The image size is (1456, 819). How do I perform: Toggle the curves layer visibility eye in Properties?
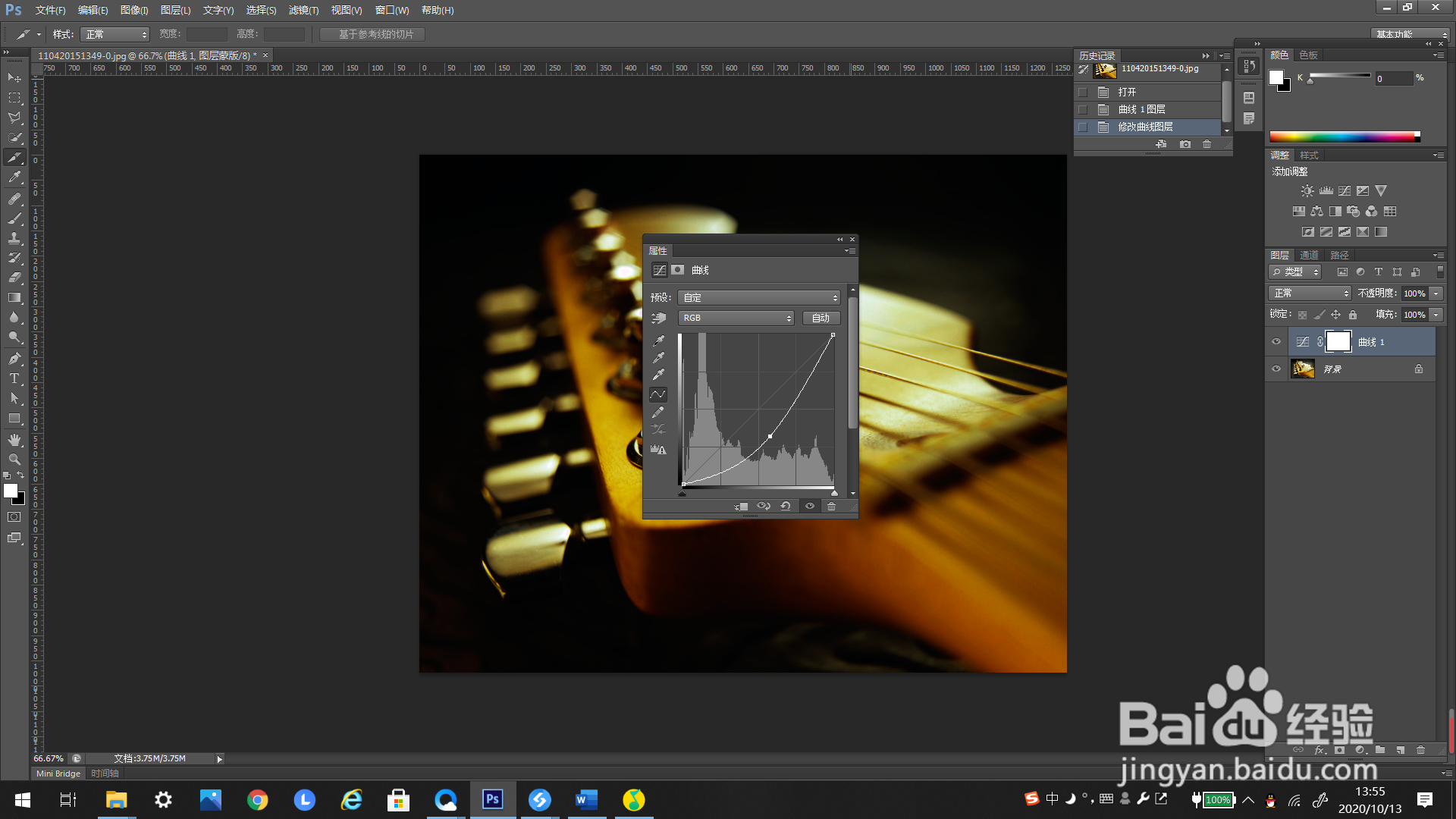tap(809, 506)
